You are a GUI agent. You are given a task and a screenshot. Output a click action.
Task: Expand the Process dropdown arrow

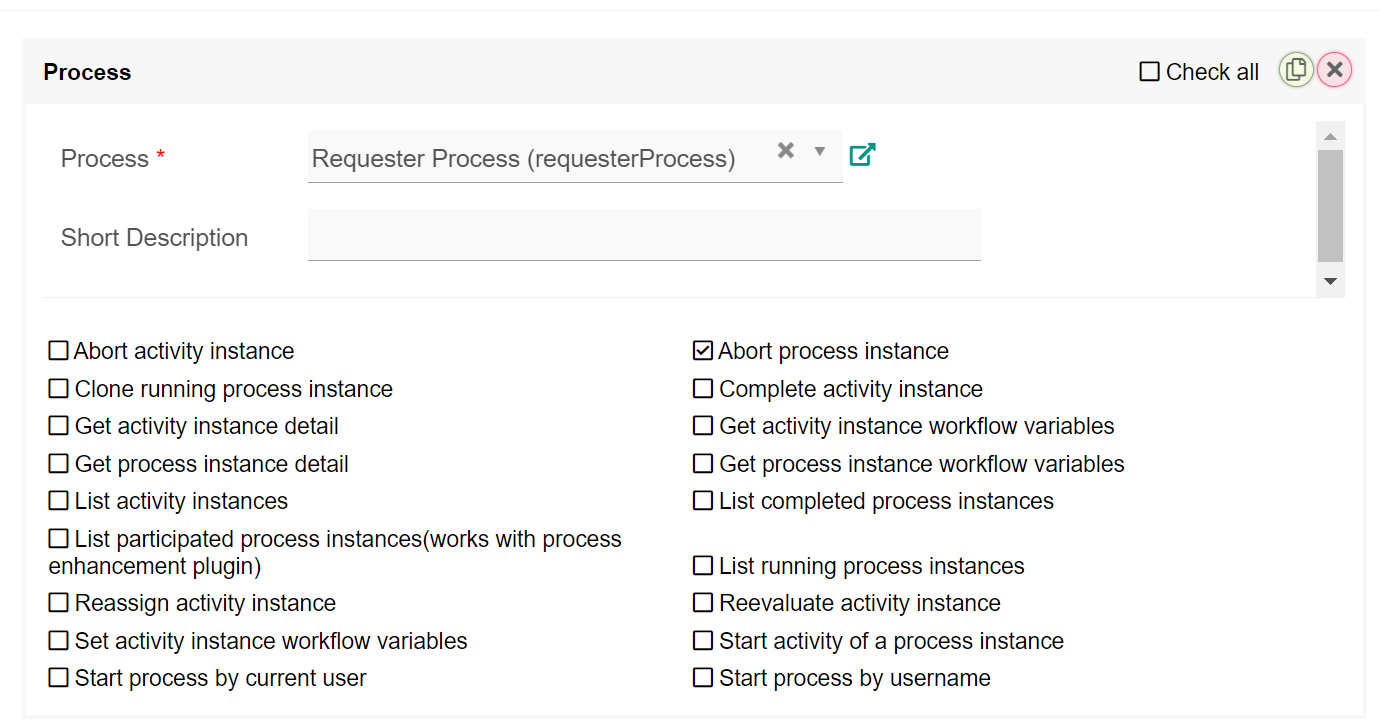click(820, 151)
